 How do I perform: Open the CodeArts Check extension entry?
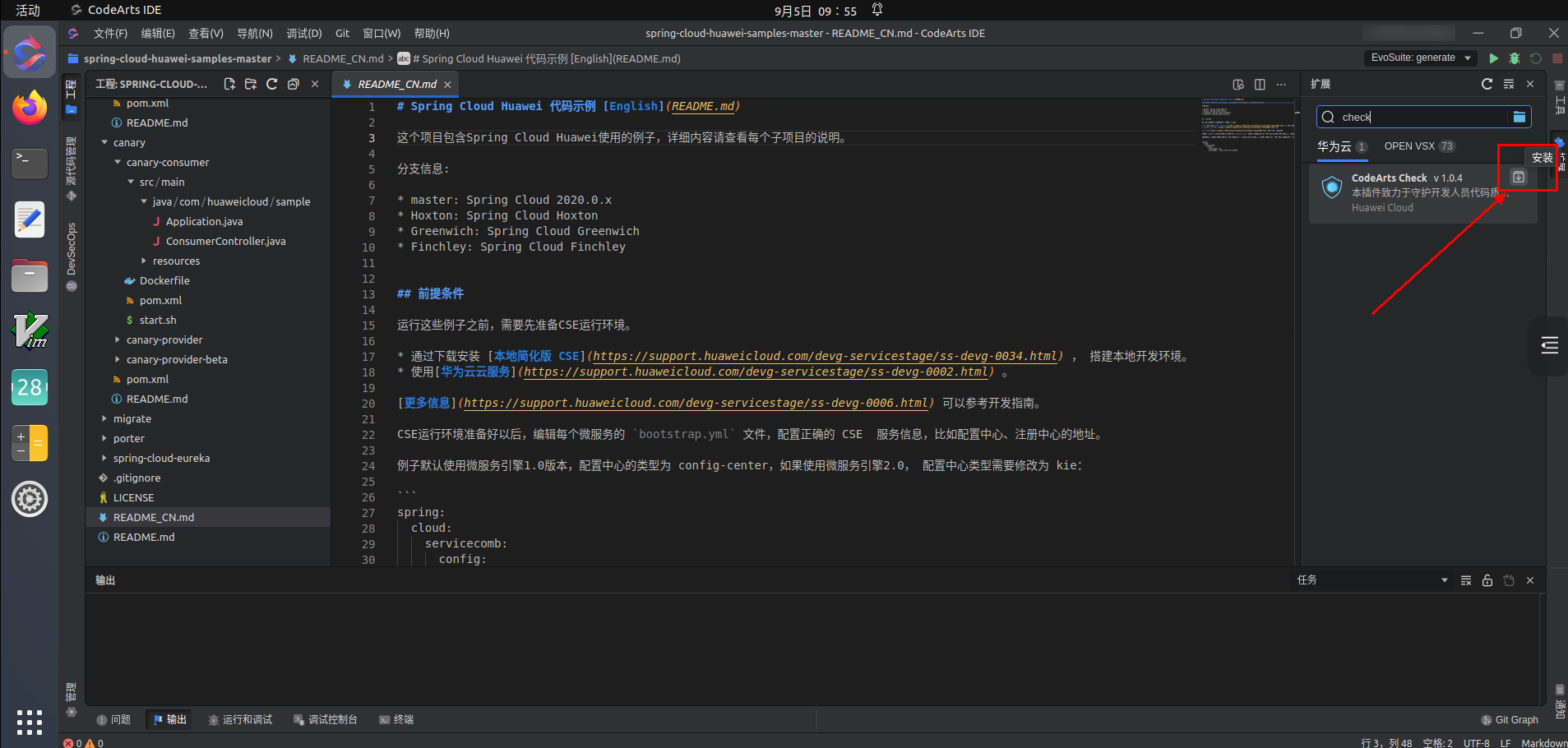pyautogui.click(x=1422, y=192)
